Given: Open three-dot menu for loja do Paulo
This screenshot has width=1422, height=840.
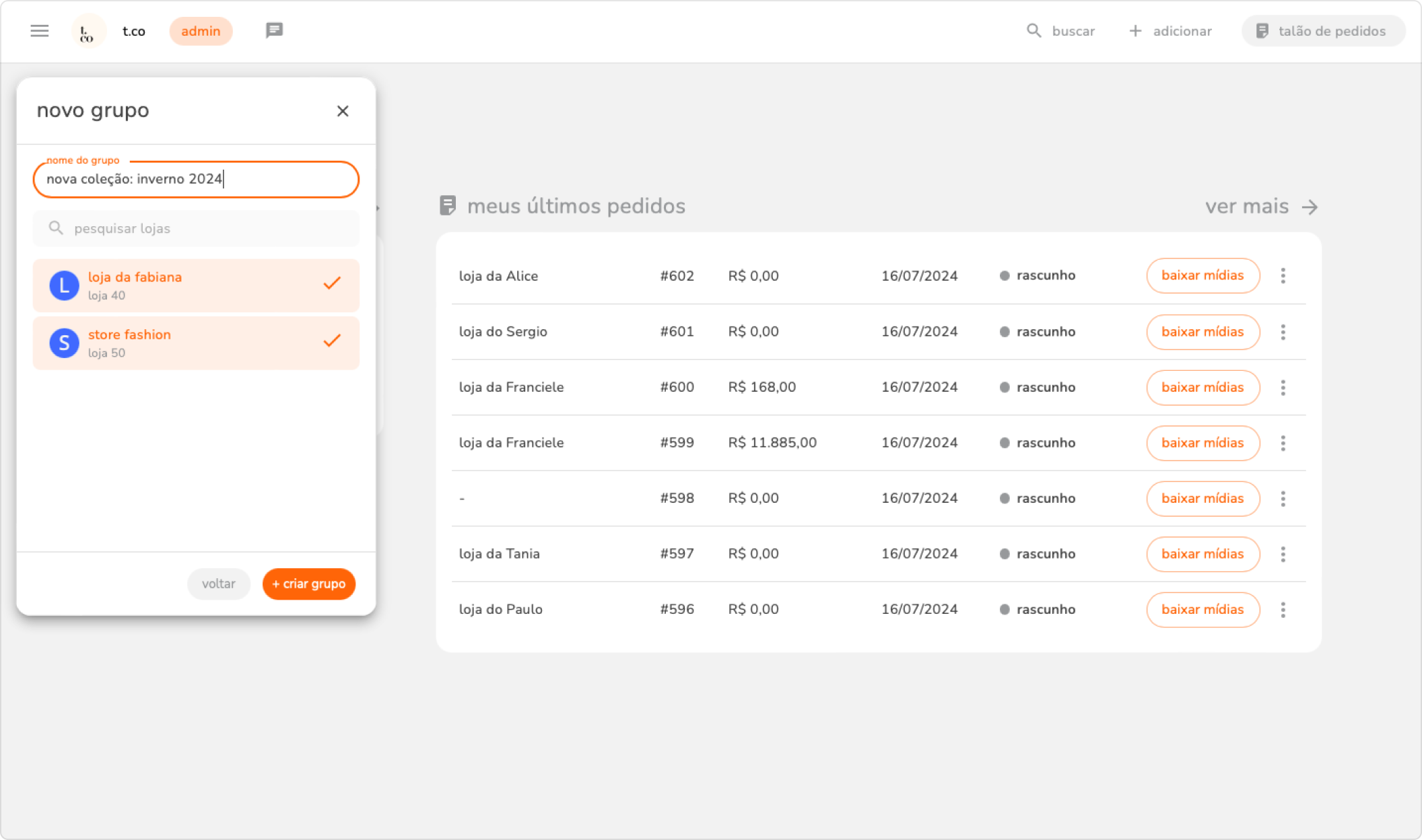Looking at the screenshot, I should point(1283,610).
